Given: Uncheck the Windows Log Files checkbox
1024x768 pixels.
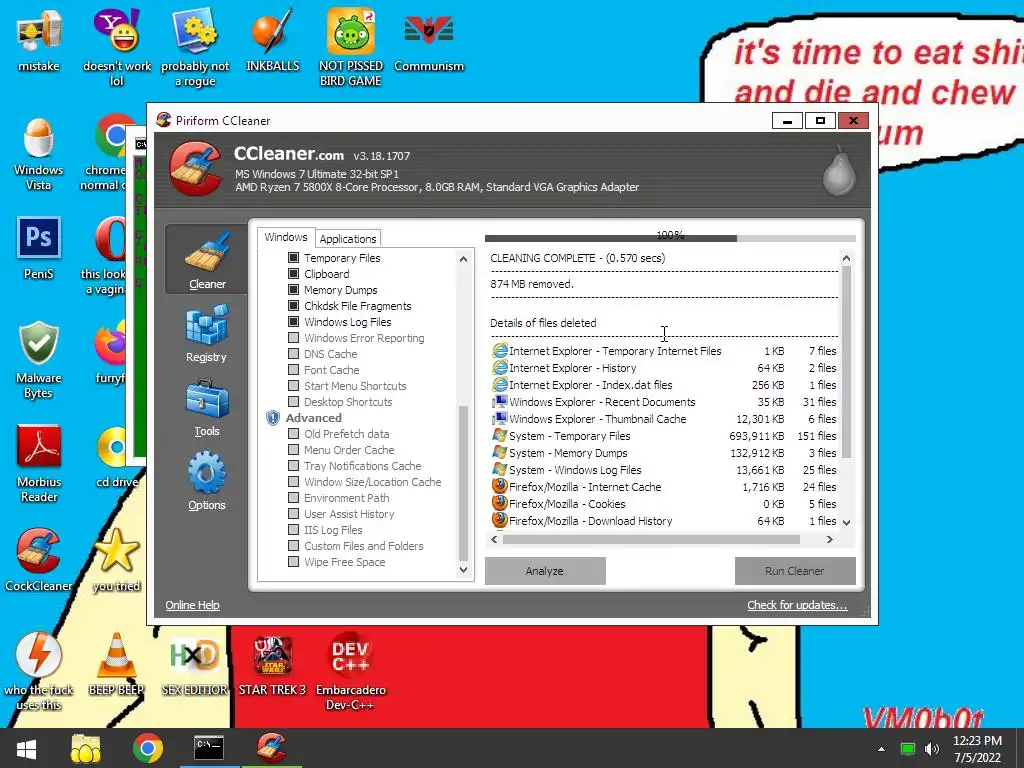Looking at the screenshot, I should point(293,322).
